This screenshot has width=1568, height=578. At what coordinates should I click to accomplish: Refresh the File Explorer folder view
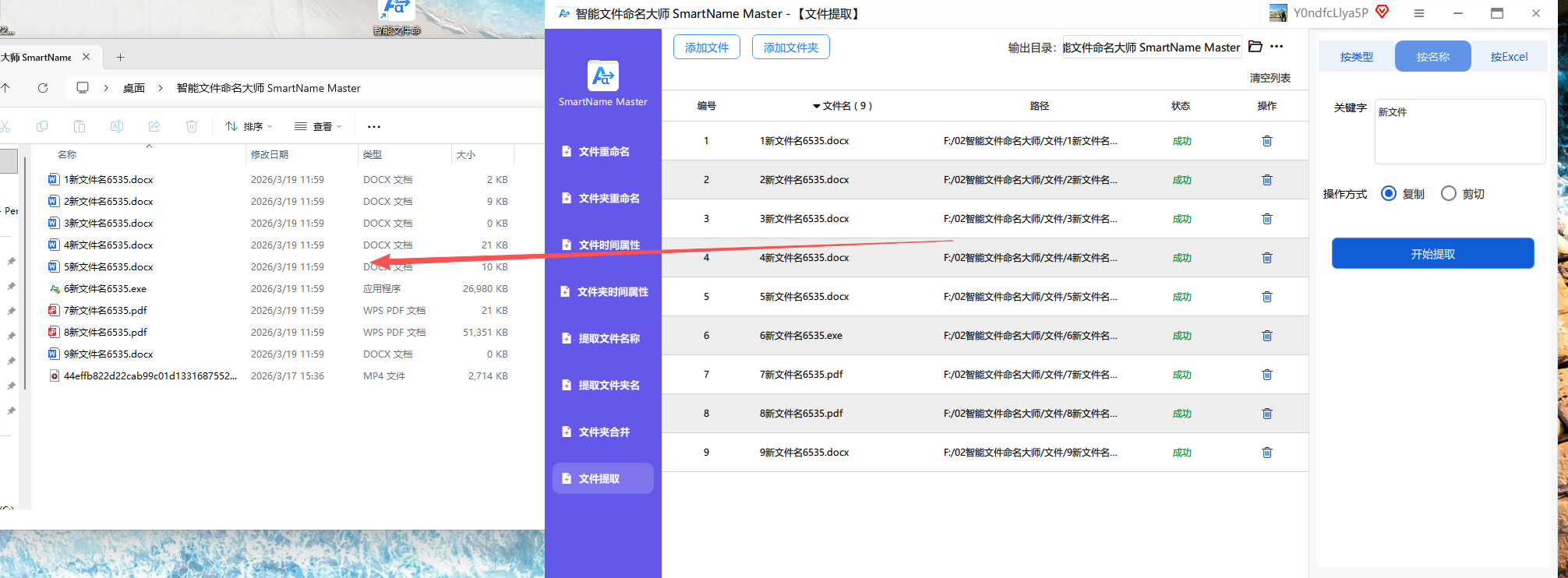[43, 88]
